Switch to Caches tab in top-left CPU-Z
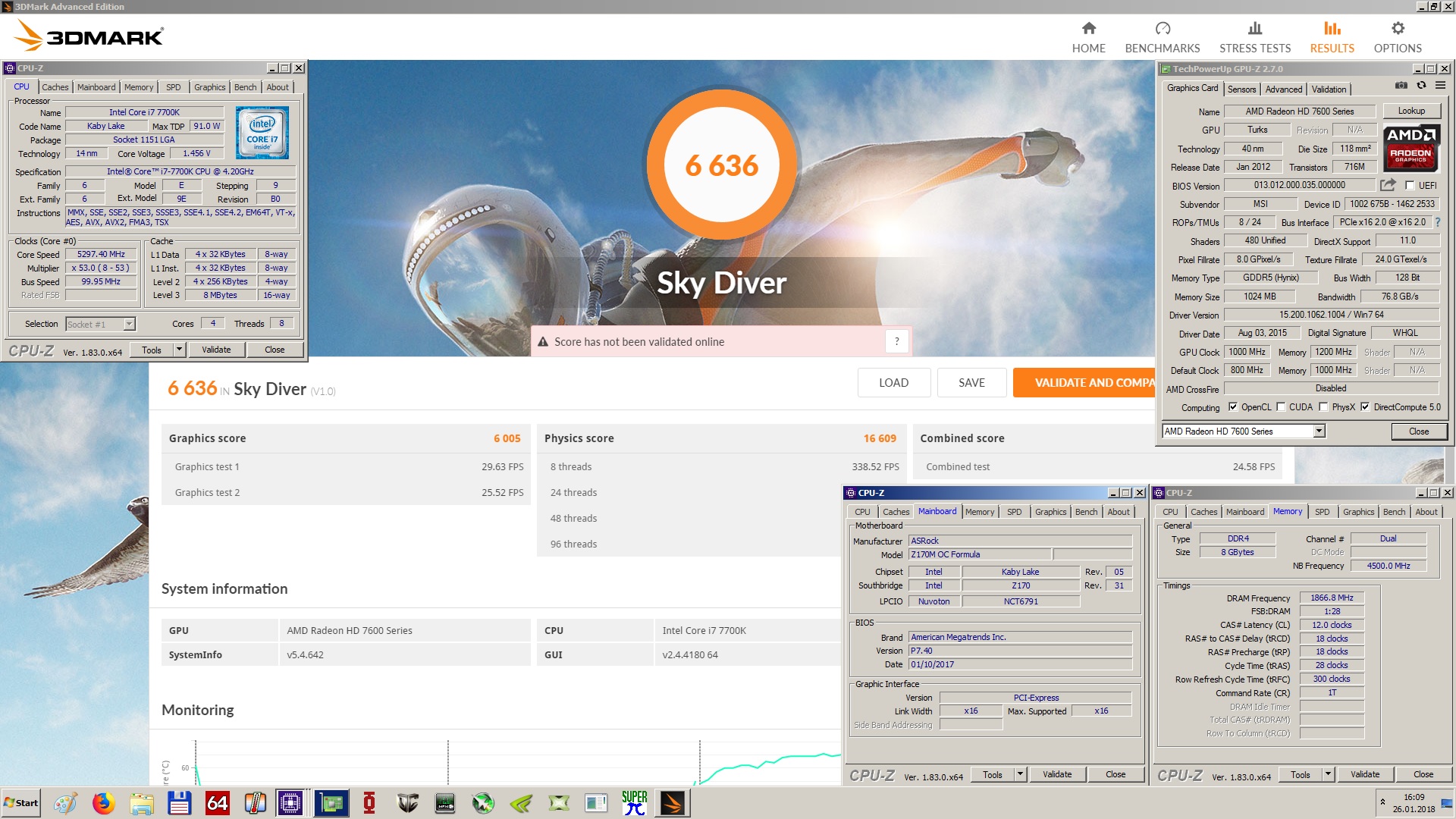Viewport: 1456px width, 819px height. click(55, 87)
